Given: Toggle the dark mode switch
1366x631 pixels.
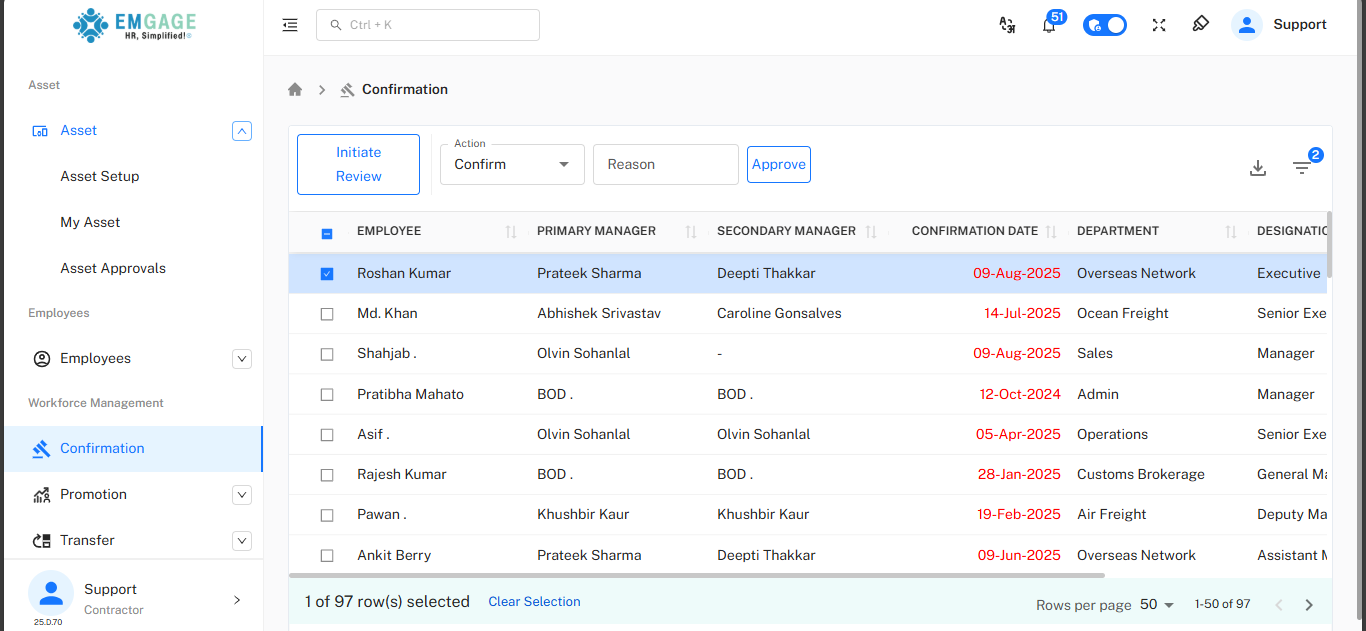Looking at the screenshot, I should coord(1105,25).
